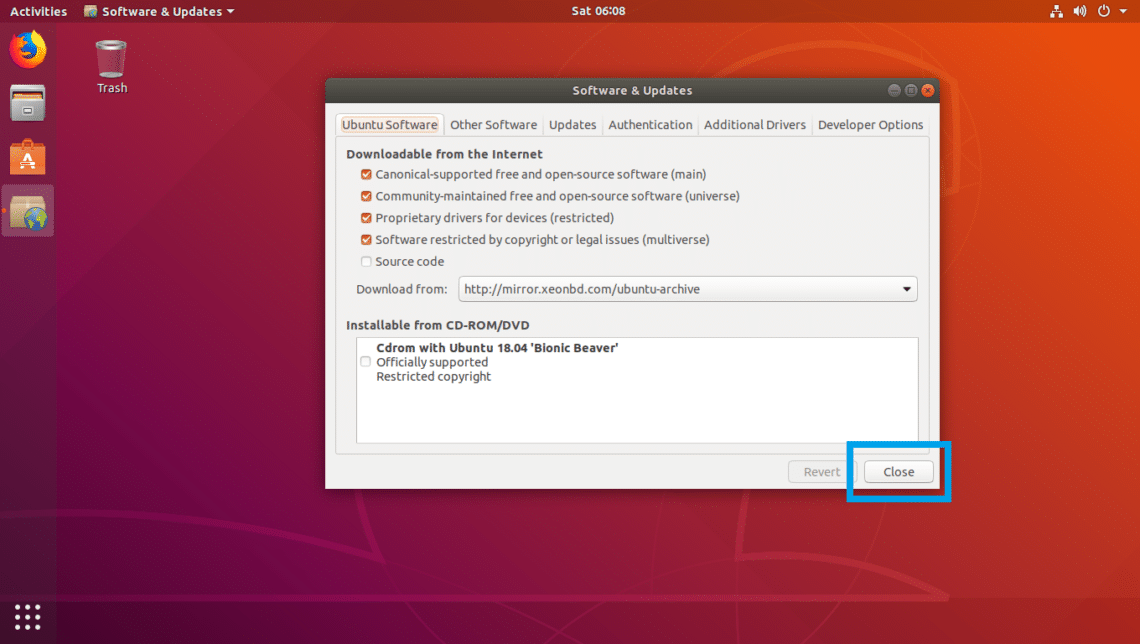Open the Activities overview
This screenshot has height=644, width=1140.
[39, 11]
